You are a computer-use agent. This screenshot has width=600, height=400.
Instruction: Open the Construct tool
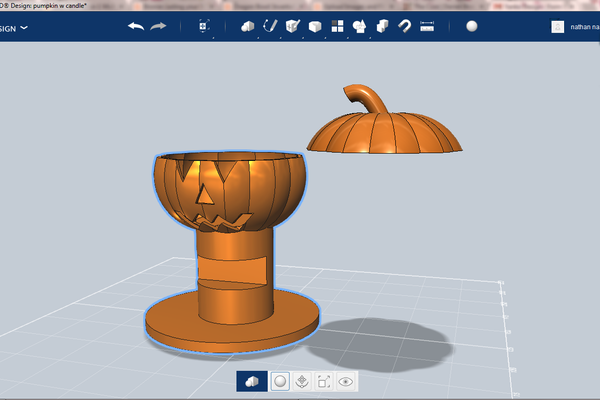tap(292, 27)
